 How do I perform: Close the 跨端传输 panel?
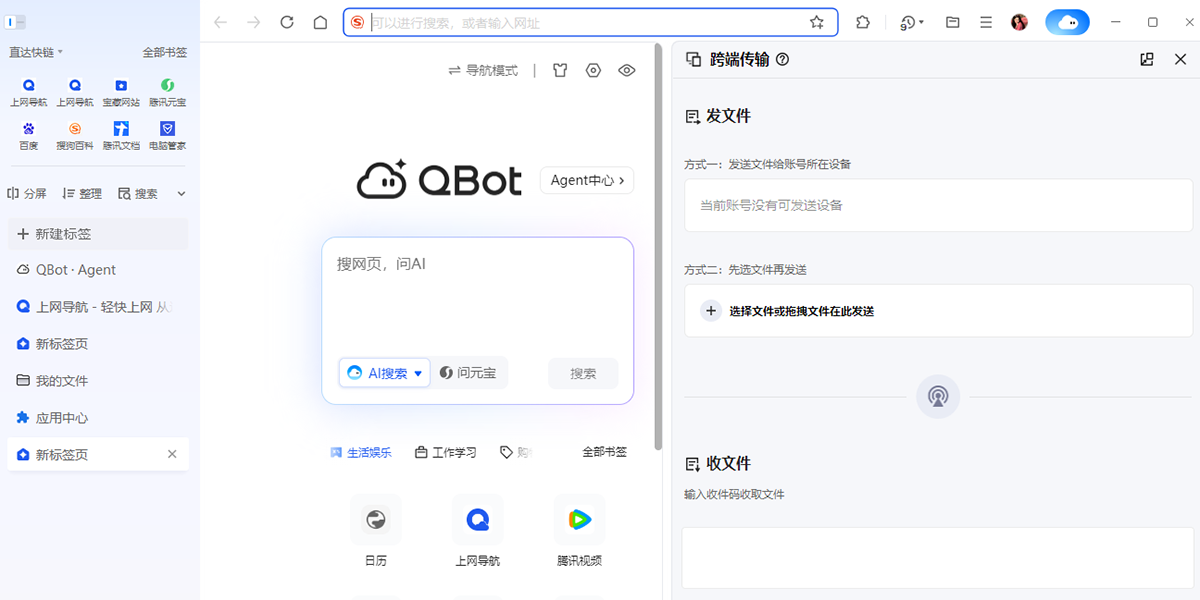[x=1180, y=59]
